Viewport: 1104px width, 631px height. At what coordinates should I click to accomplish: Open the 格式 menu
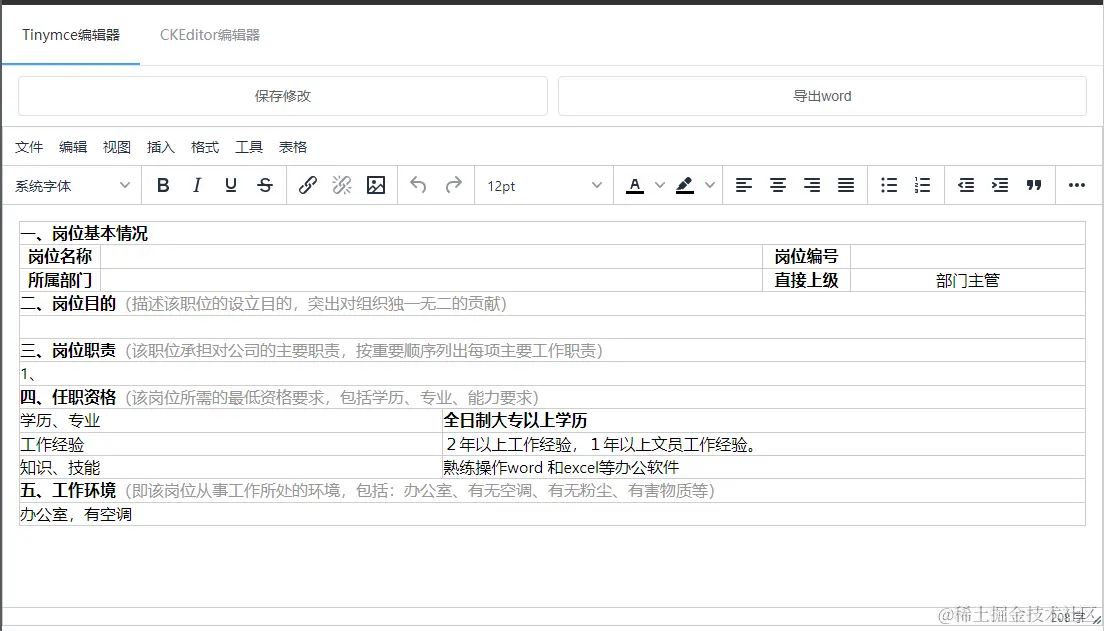click(205, 147)
